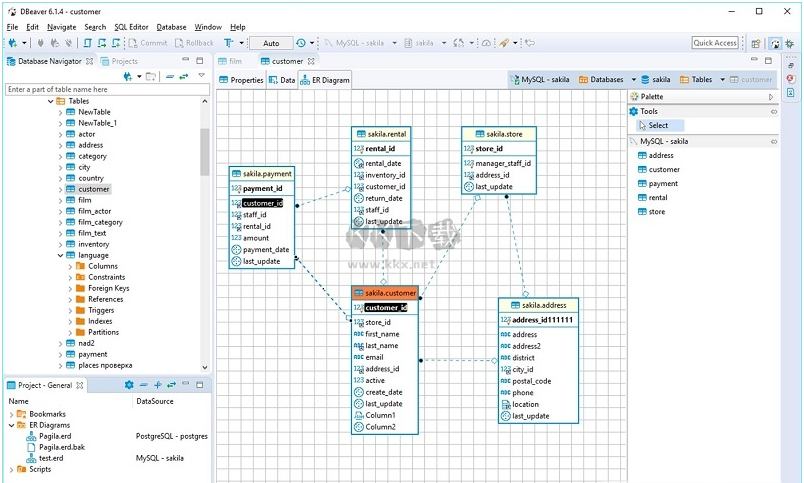
Task: Click Link with Editor arrows in Database Navigator
Action: pos(185,76)
